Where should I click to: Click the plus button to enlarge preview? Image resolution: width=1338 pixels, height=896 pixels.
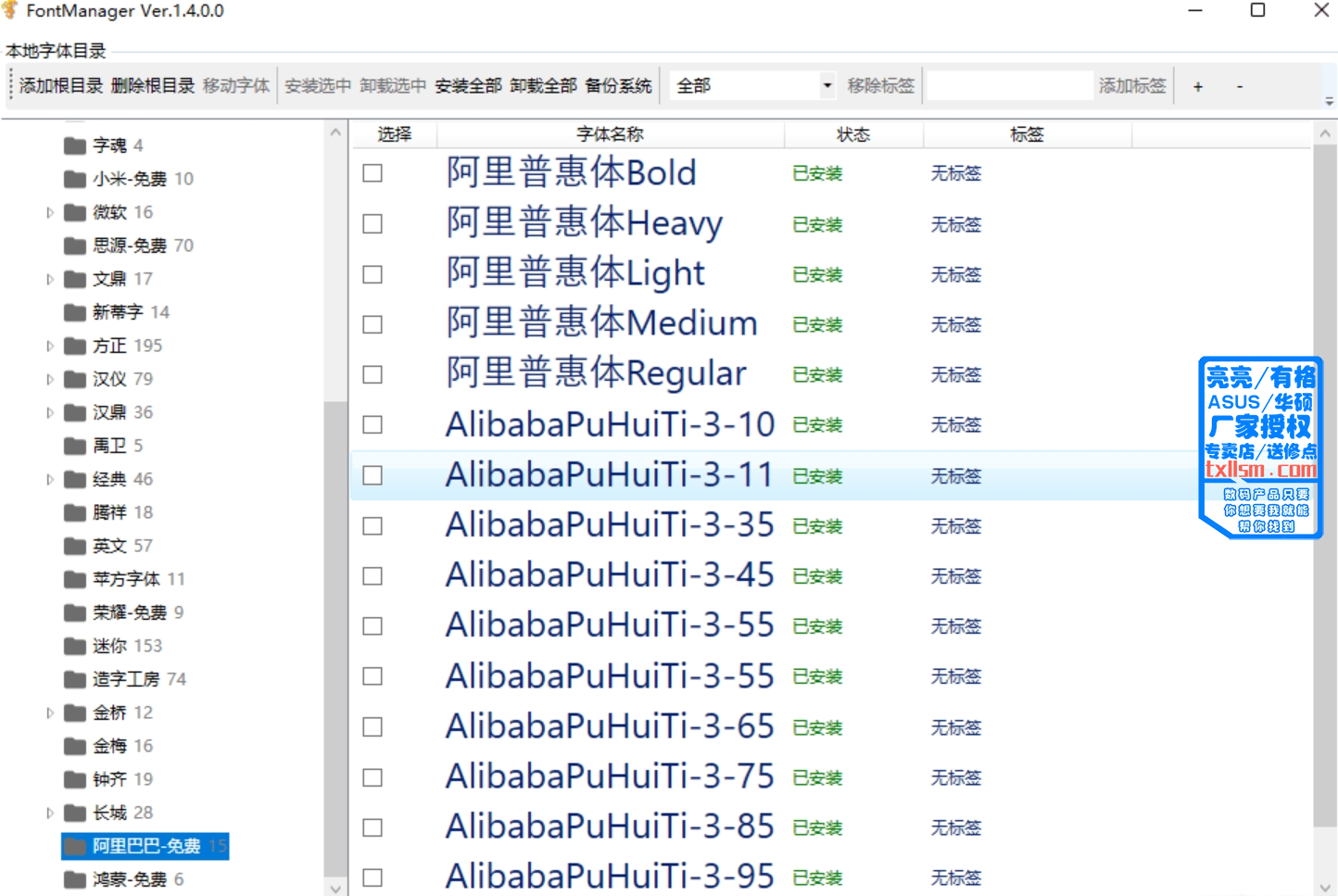(x=1198, y=86)
